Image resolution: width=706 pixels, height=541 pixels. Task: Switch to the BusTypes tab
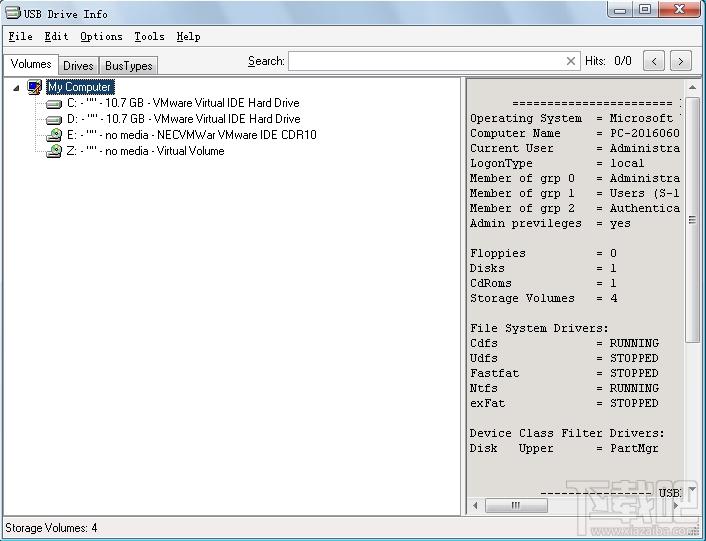(x=128, y=66)
